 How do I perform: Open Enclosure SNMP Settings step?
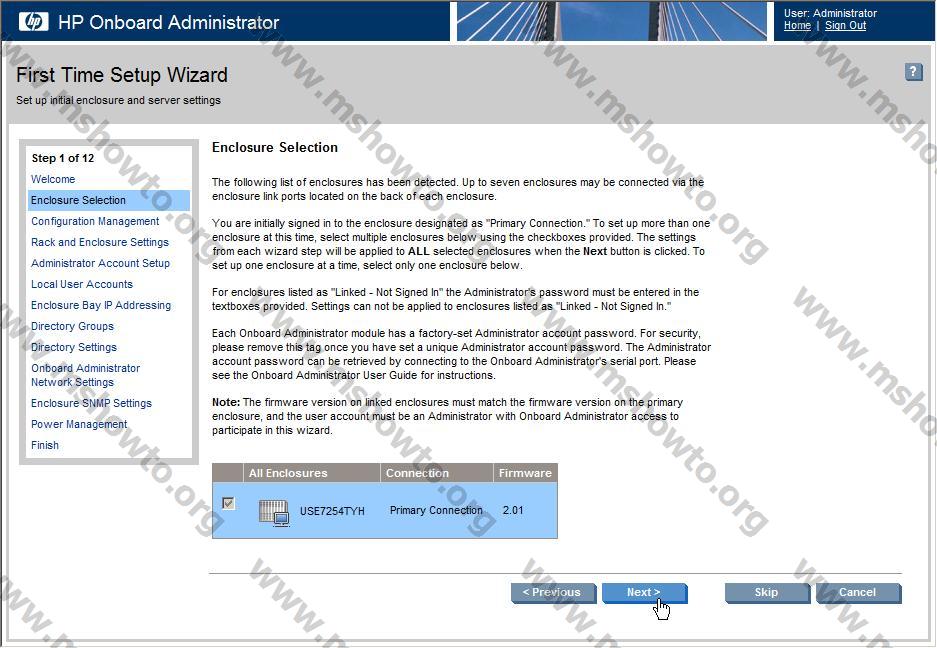tap(91, 403)
